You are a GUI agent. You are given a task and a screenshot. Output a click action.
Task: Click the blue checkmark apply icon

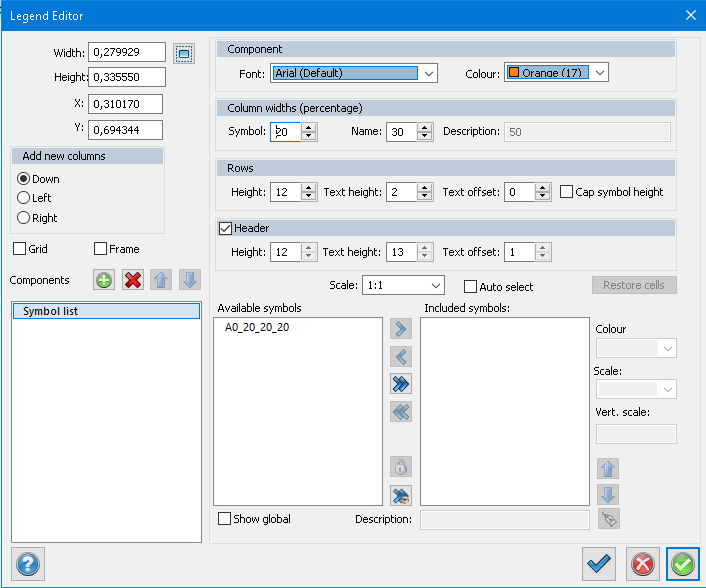(x=599, y=564)
